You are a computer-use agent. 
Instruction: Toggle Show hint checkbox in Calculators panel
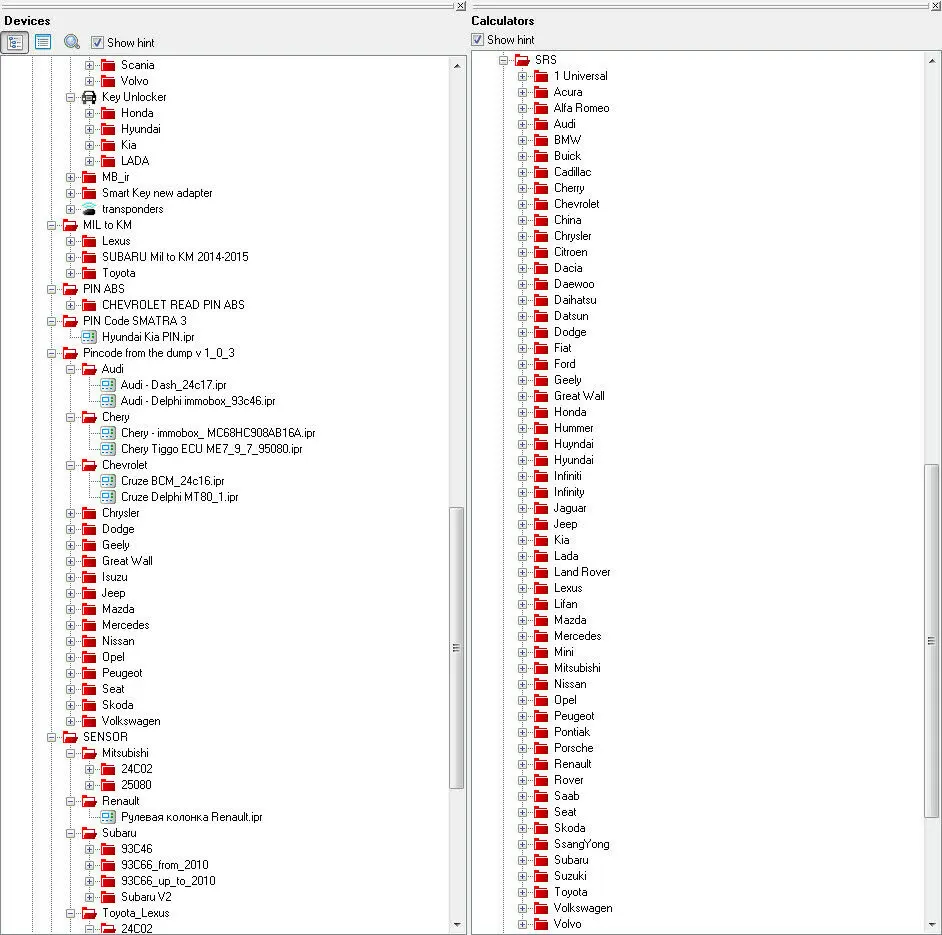point(477,40)
